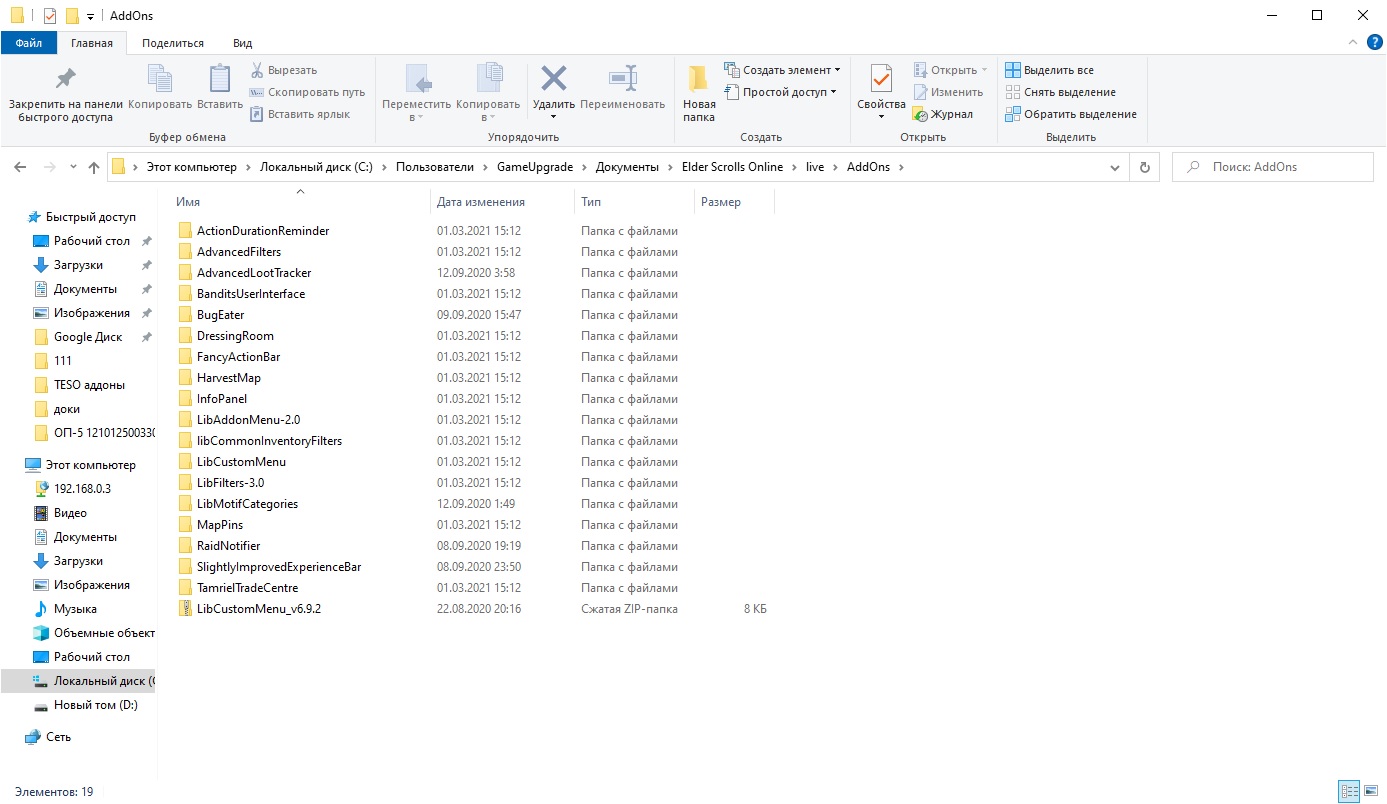Select the RaidNotifier folder

coord(229,546)
